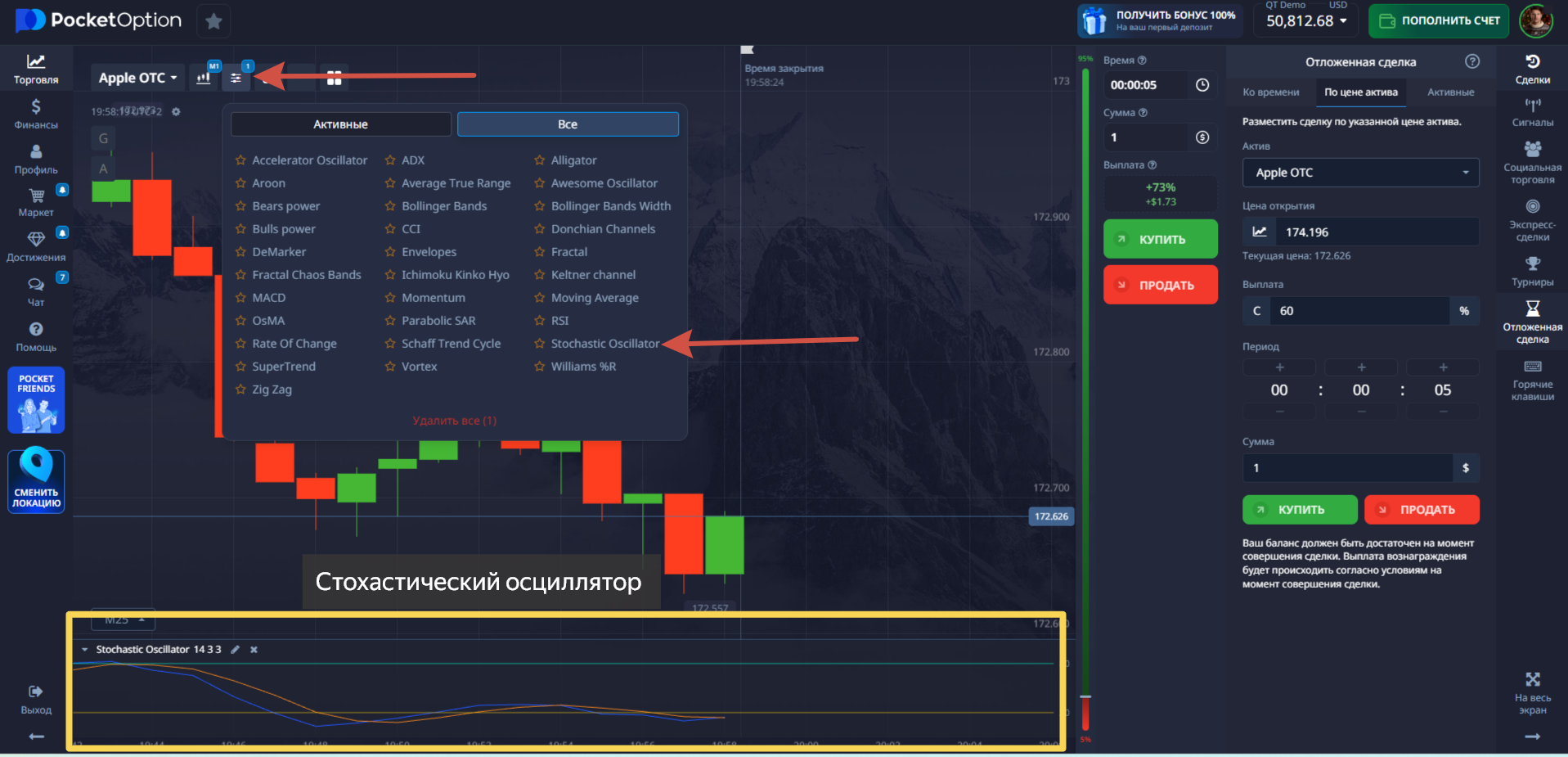This screenshot has height=757, width=1568.
Task: Expand the Apple OTC asset selector on chart
Action: tap(137, 78)
